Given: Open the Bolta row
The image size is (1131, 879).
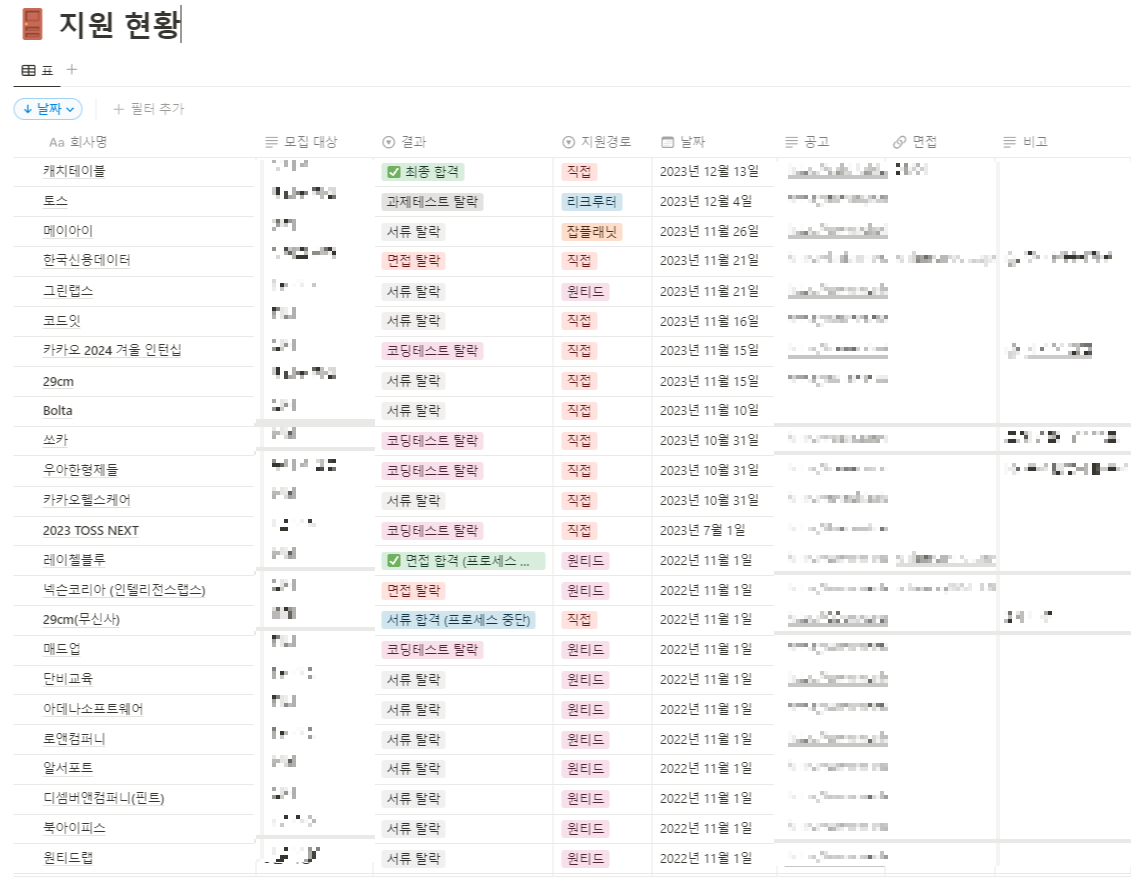Looking at the screenshot, I should click(x=58, y=410).
